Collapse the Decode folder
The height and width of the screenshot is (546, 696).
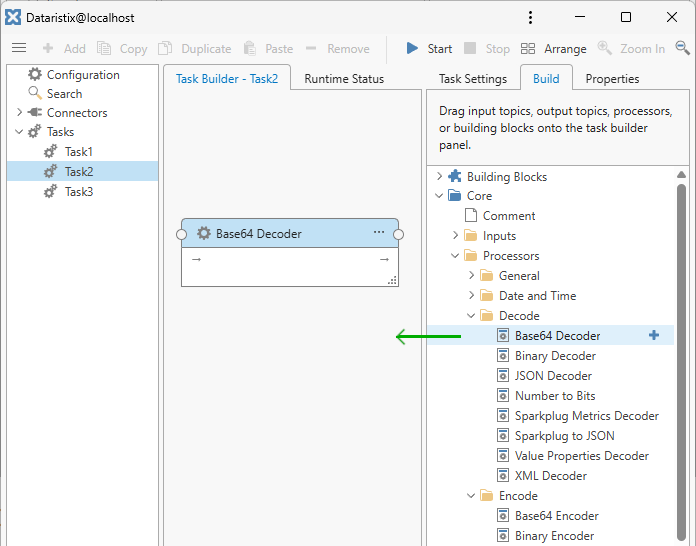tap(471, 316)
